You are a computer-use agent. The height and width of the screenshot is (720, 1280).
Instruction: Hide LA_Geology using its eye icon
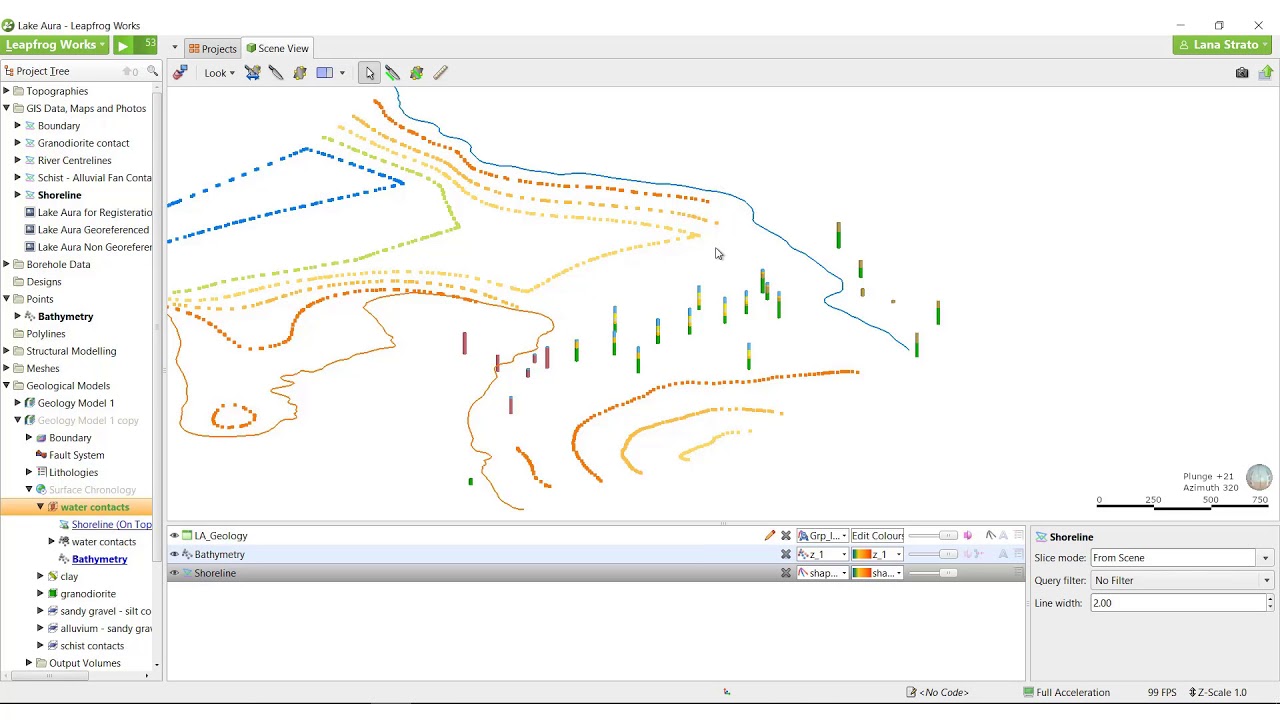click(x=174, y=536)
